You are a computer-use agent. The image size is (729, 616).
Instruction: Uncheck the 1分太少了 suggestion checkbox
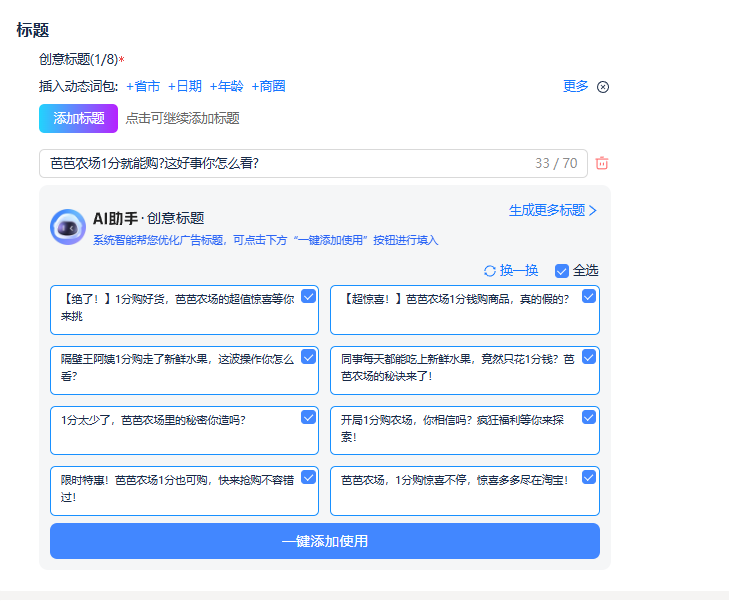(x=308, y=417)
